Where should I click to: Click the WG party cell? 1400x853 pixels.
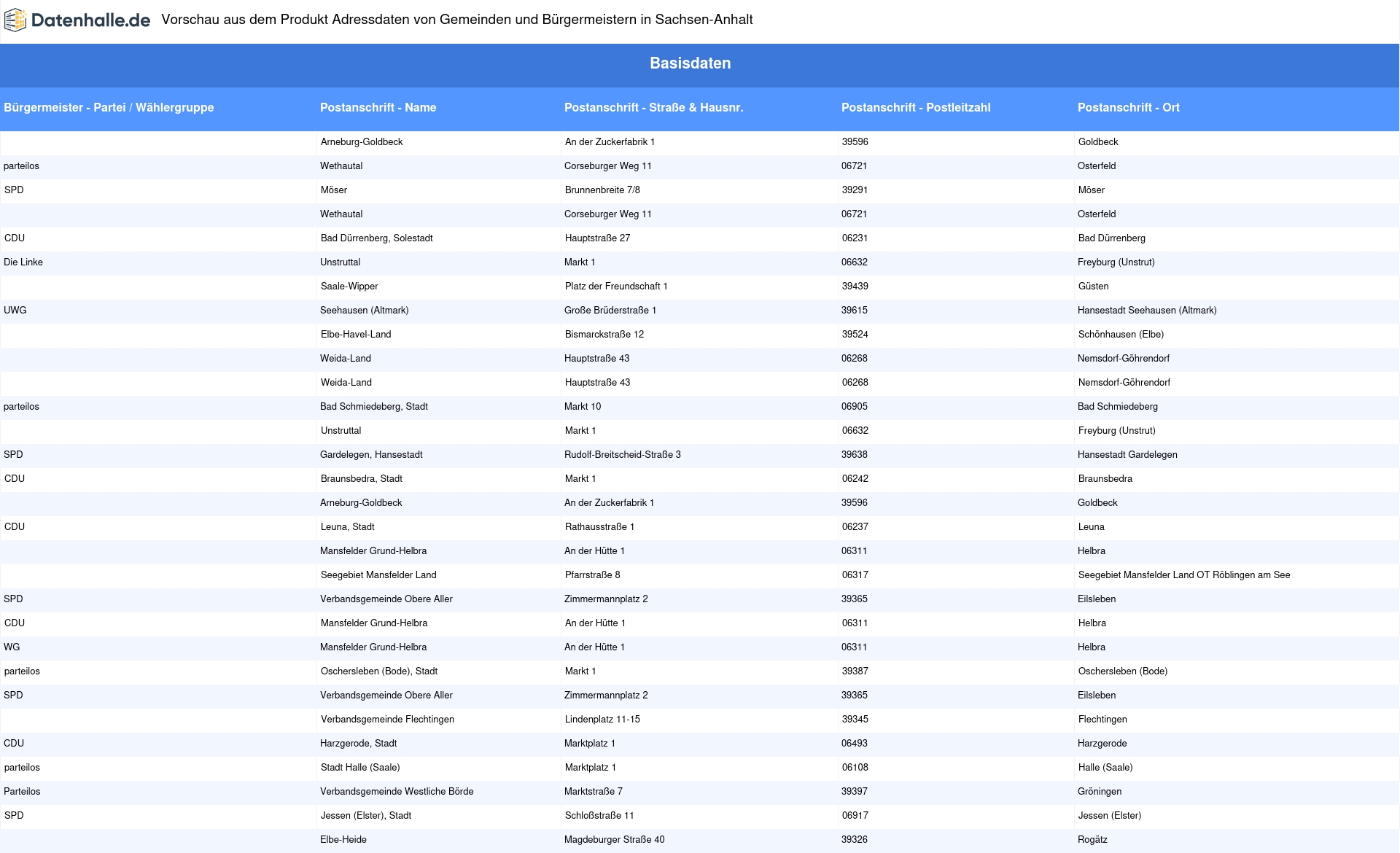(12, 647)
